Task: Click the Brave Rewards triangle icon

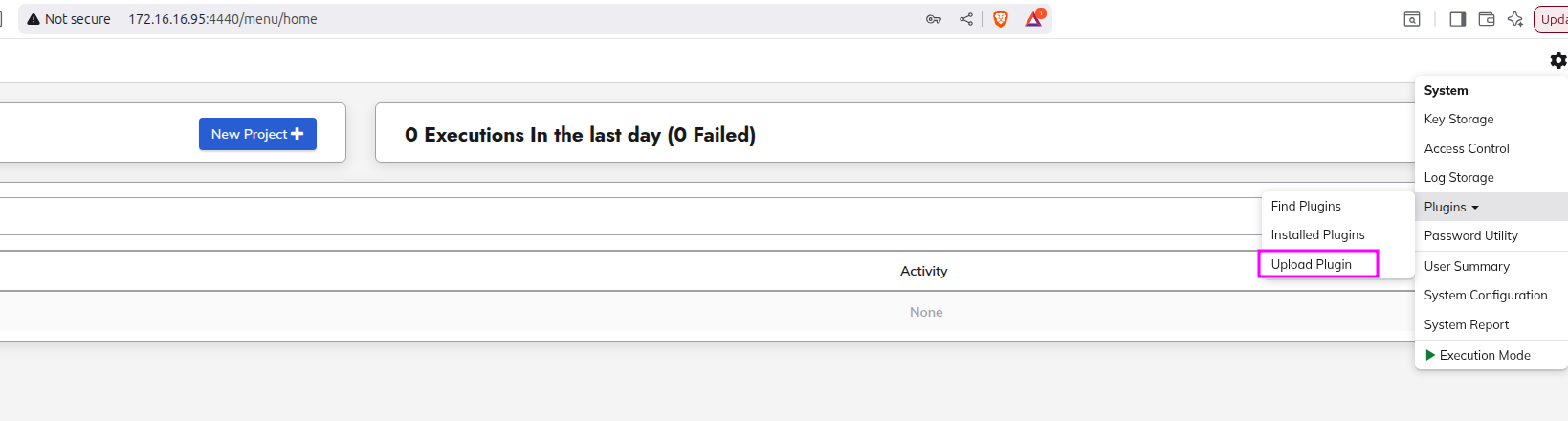Action: tap(1033, 19)
